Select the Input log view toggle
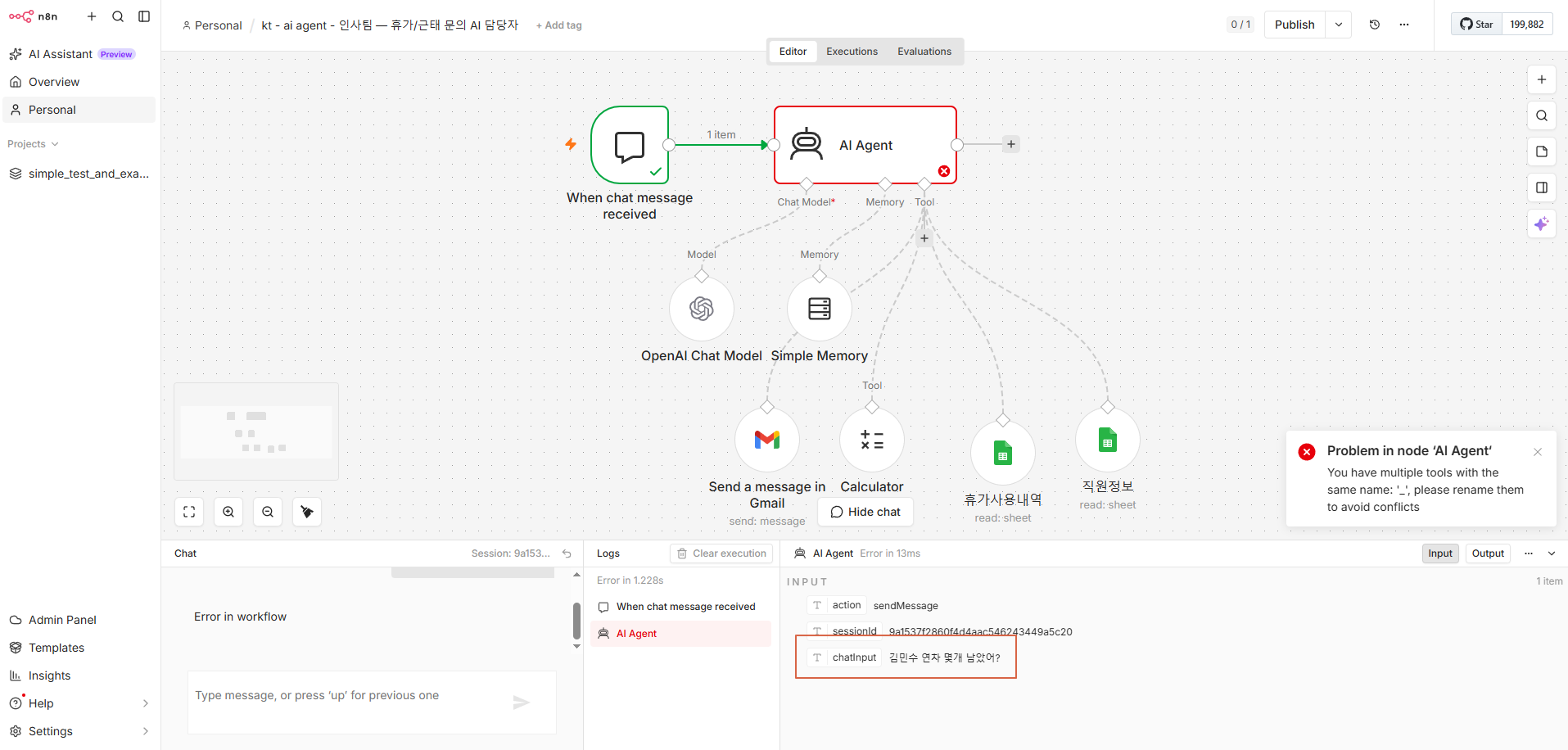This screenshot has height=750, width=1568. (x=1440, y=553)
